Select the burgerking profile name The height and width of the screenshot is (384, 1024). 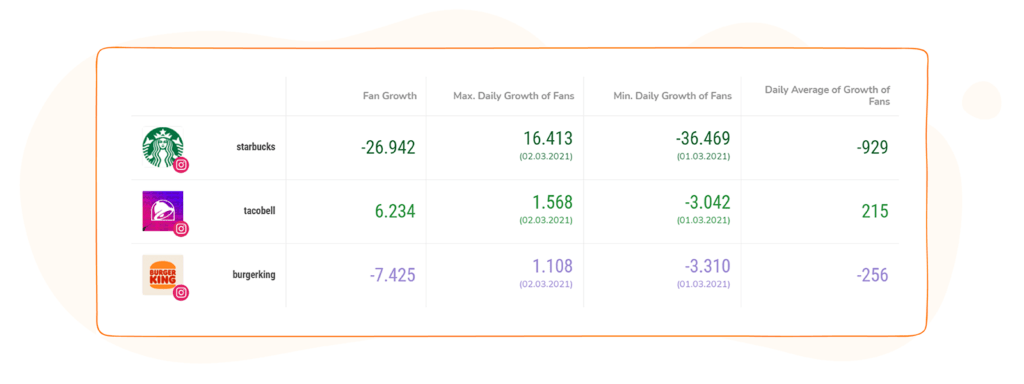(254, 275)
